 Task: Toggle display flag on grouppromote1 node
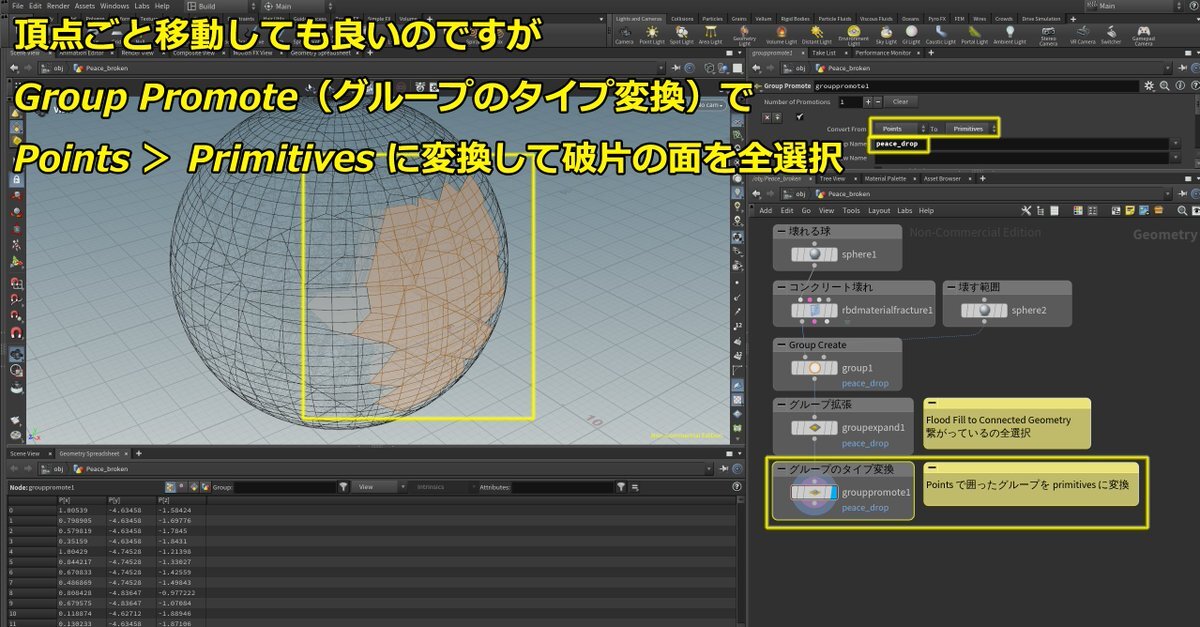835,493
